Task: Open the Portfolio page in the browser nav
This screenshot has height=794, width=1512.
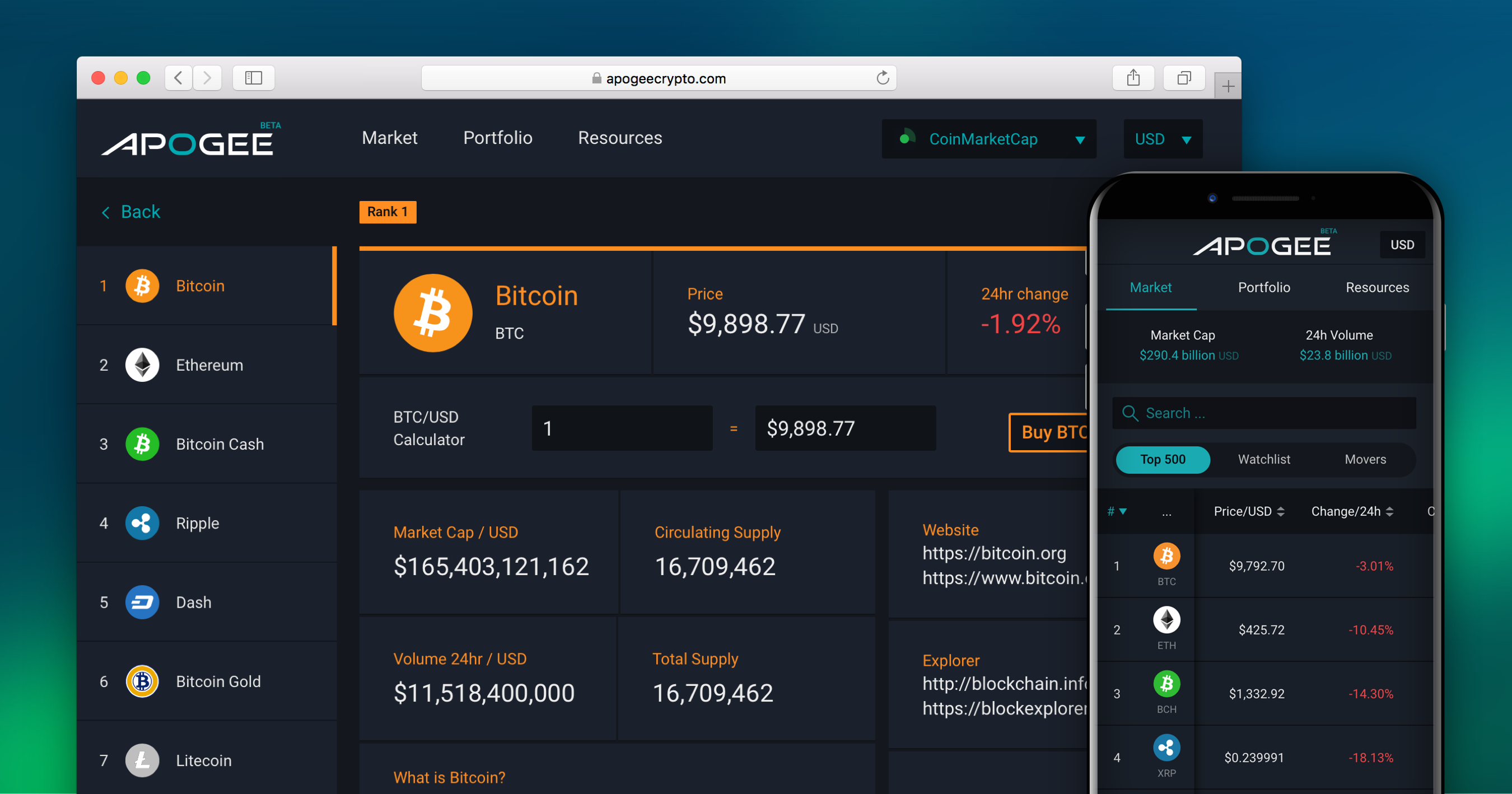Action: click(x=498, y=138)
